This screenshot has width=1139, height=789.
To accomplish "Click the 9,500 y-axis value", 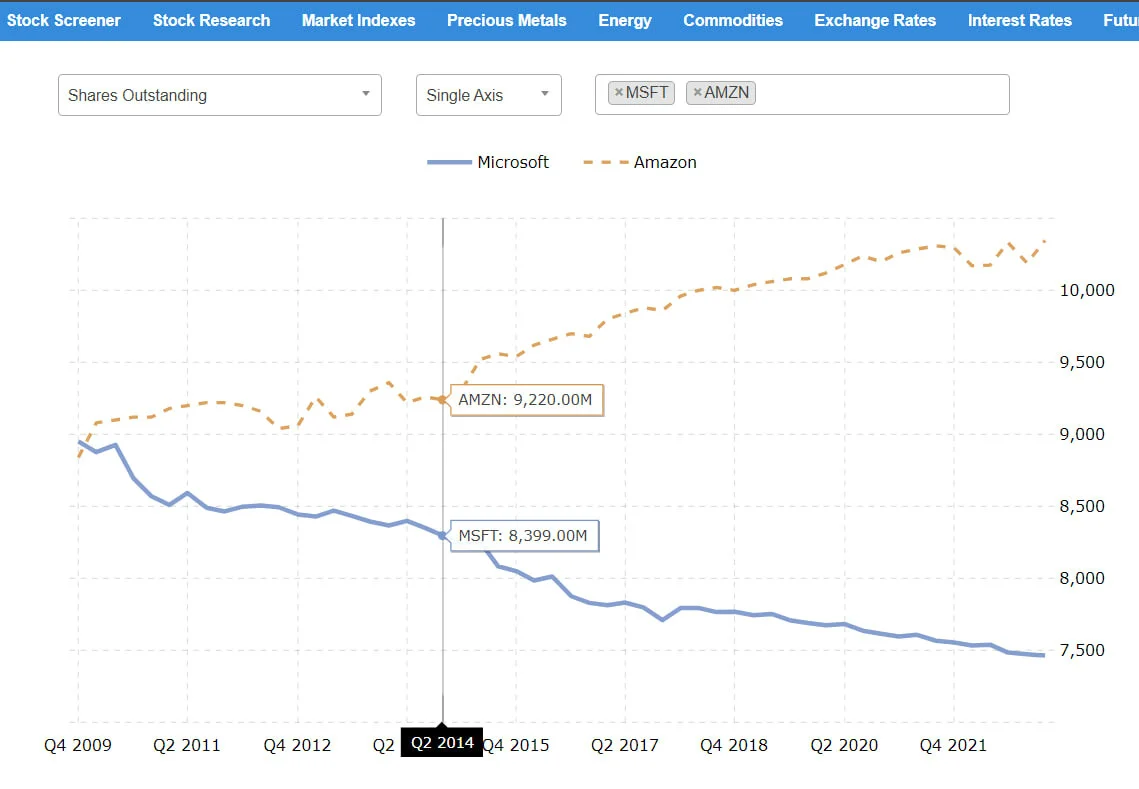I will [x=1082, y=363].
